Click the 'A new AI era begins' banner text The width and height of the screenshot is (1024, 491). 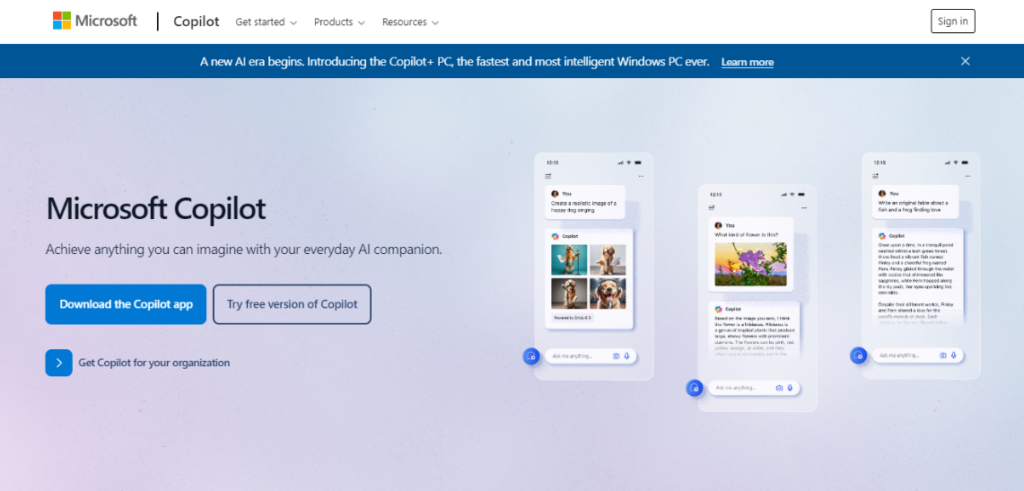455,62
